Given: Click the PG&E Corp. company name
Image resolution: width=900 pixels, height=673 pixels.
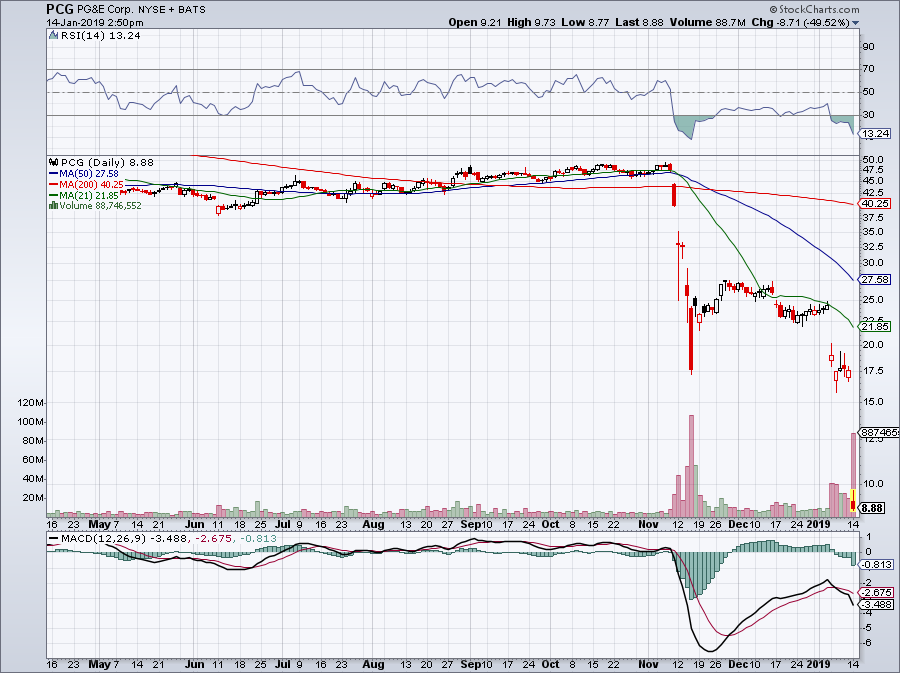Looking at the screenshot, I should pyautogui.click(x=105, y=10).
